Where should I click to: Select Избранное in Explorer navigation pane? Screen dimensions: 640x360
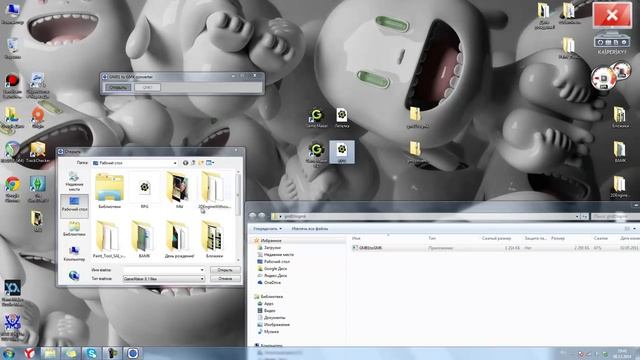271,241
